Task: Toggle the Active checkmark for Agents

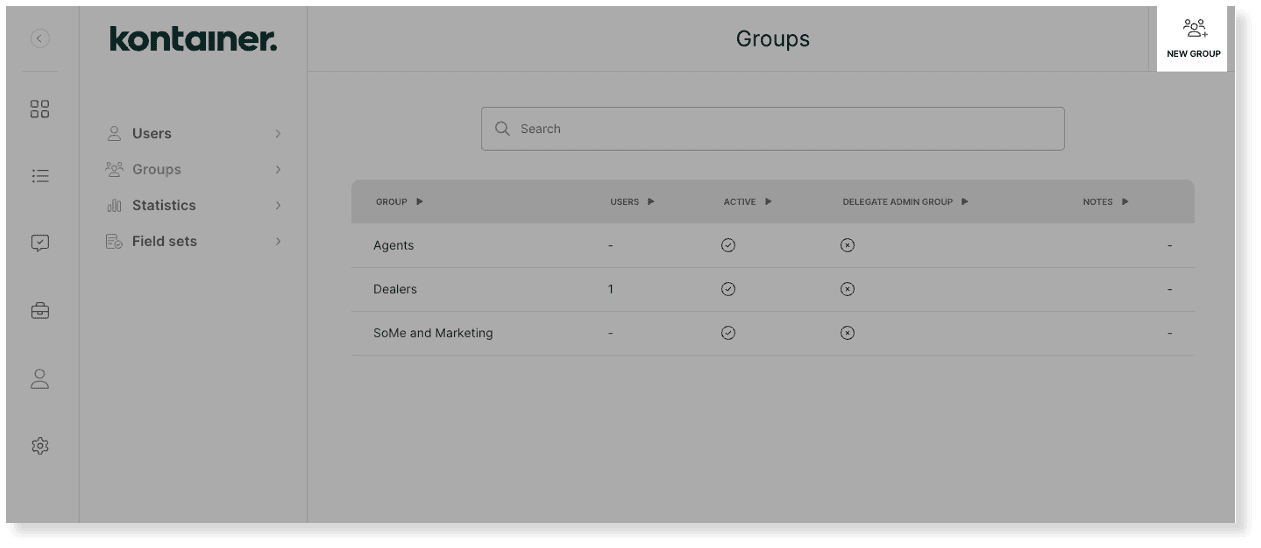Action: point(728,245)
